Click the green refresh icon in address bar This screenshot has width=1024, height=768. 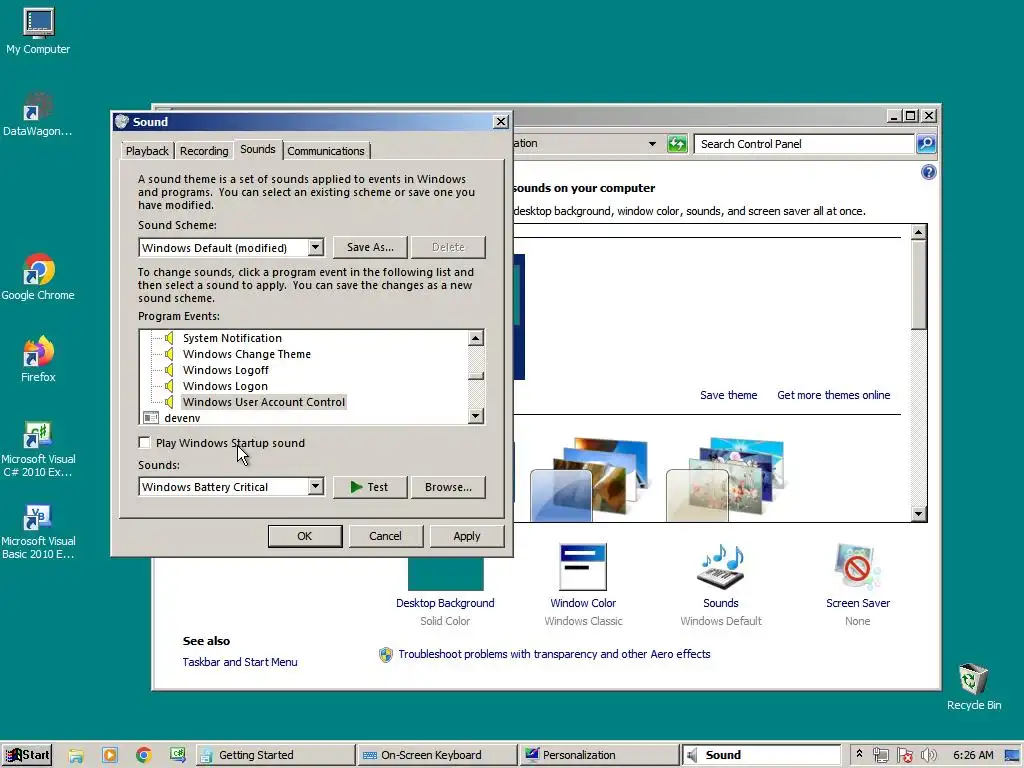677,144
